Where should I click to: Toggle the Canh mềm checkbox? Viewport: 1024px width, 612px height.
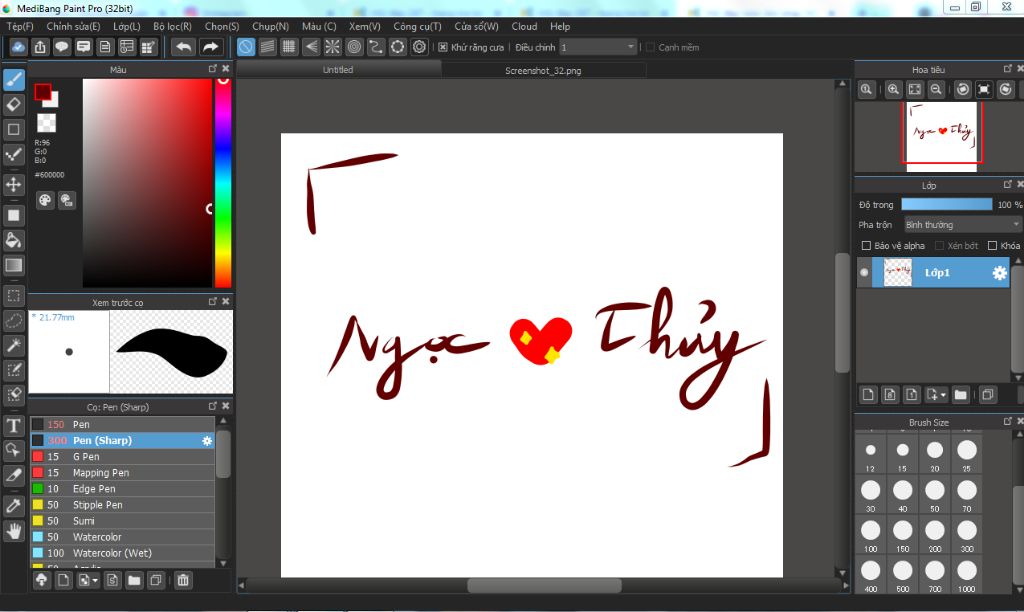coord(650,47)
